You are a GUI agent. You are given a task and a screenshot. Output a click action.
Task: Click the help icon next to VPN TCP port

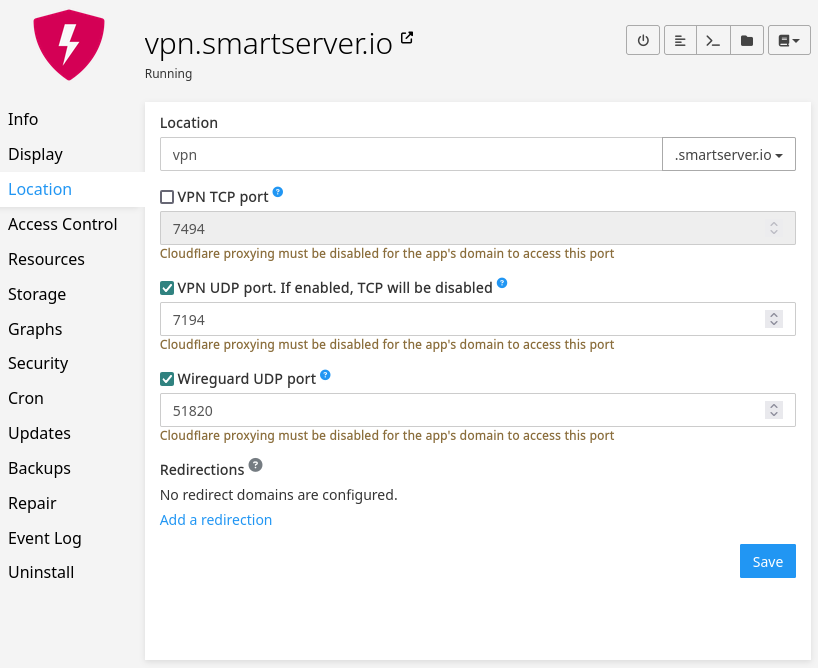pos(278,192)
